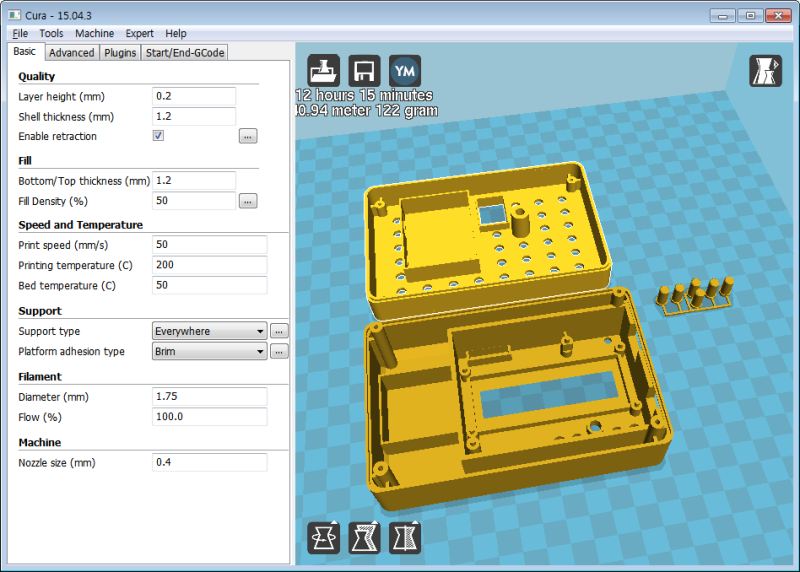Click the Cura app icon in title bar

[15, 15]
